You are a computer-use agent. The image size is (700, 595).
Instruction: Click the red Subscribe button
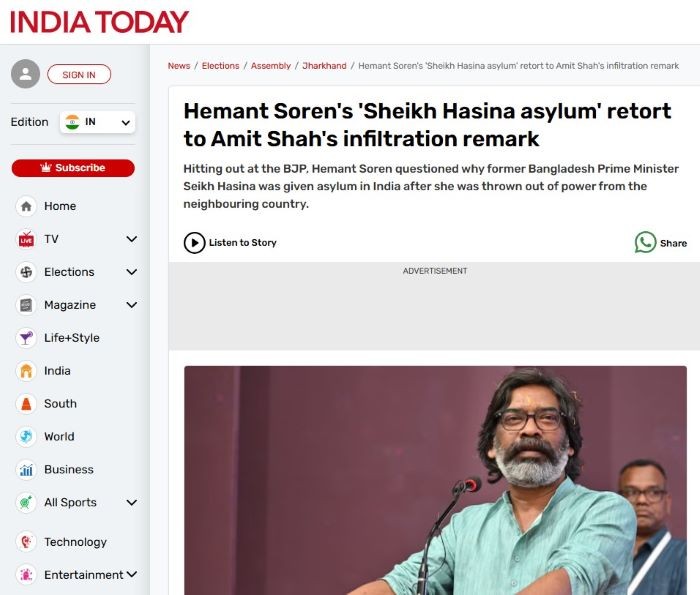pyautogui.click(x=73, y=168)
